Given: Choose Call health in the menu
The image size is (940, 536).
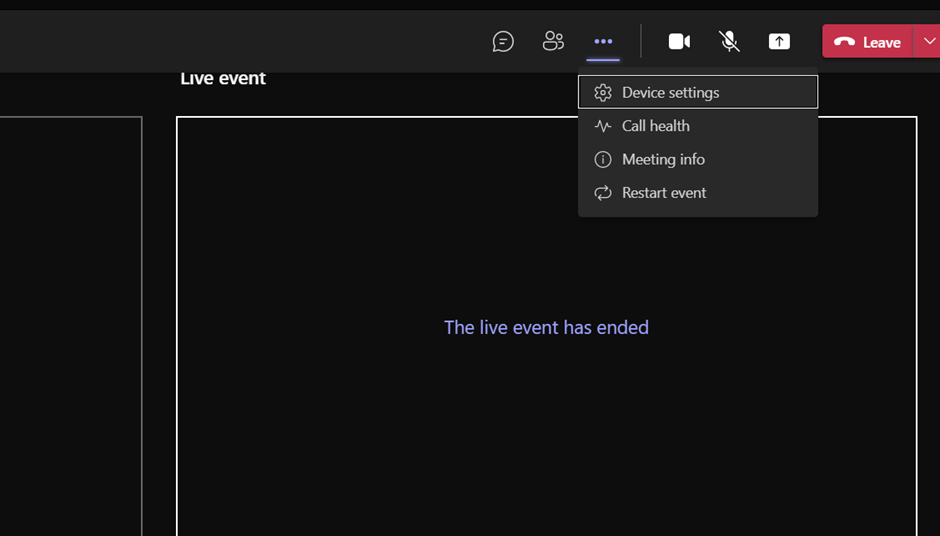Looking at the screenshot, I should 656,126.
